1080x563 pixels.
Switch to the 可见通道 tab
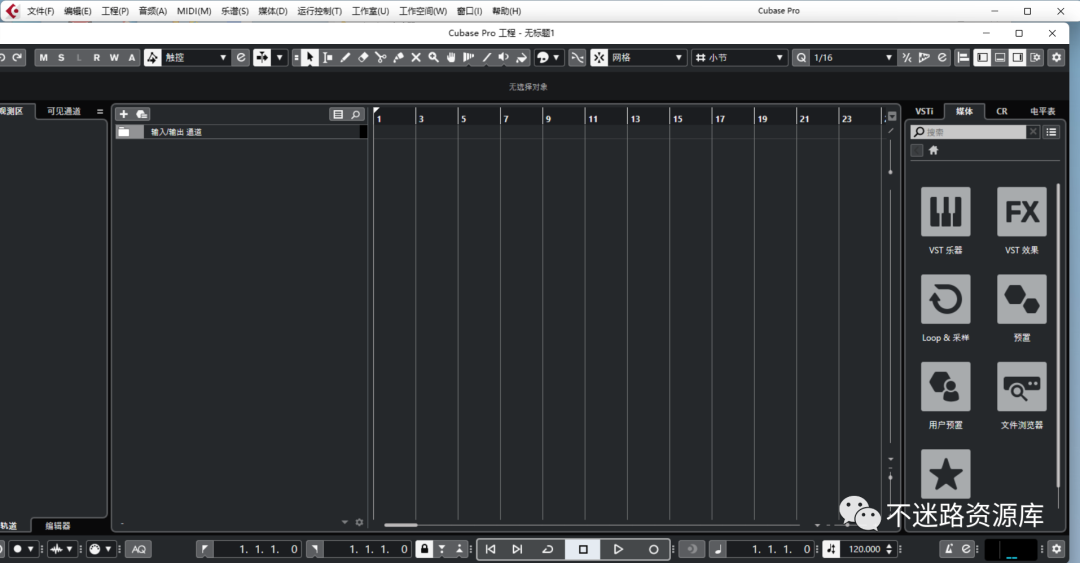(63, 111)
